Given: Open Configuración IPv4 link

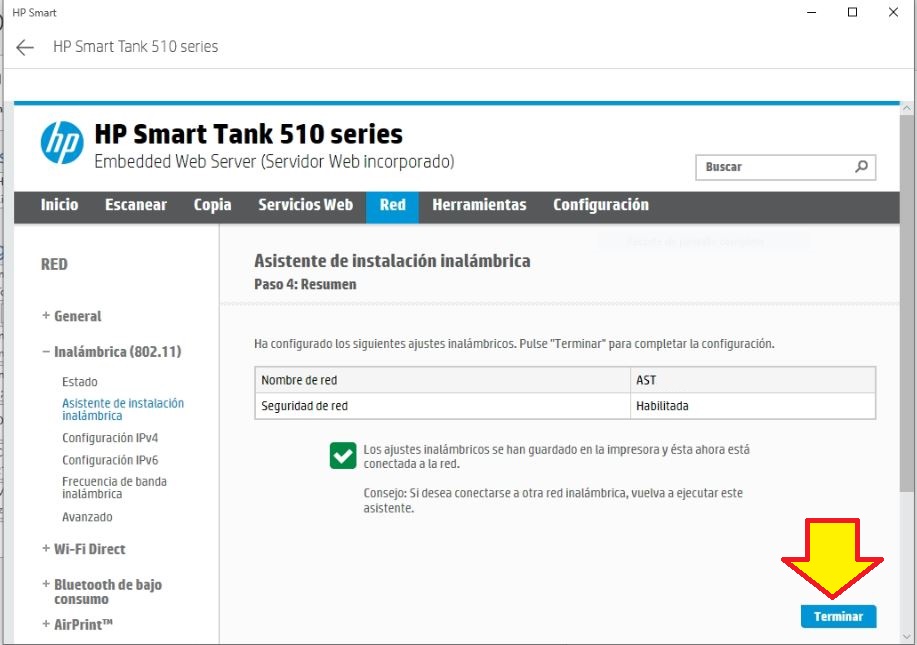Looking at the screenshot, I should 110,438.
